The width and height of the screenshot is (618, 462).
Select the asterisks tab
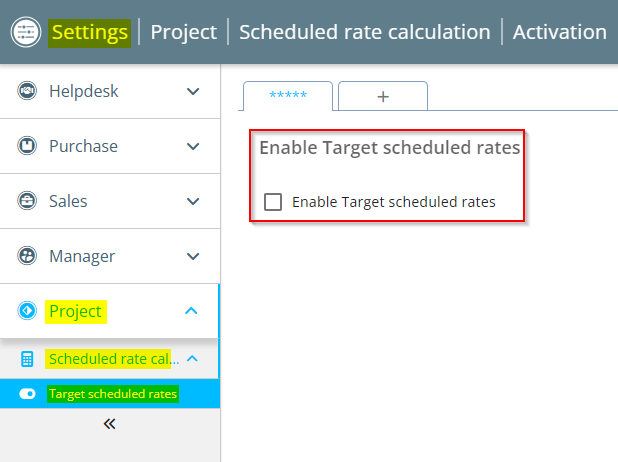(288, 95)
